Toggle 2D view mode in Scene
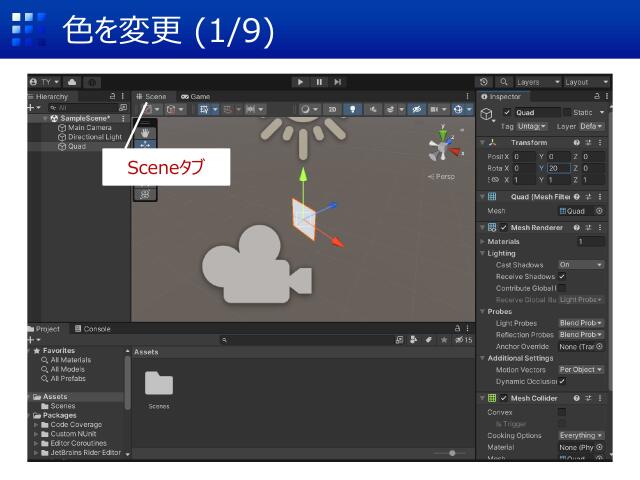 click(333, 109)
